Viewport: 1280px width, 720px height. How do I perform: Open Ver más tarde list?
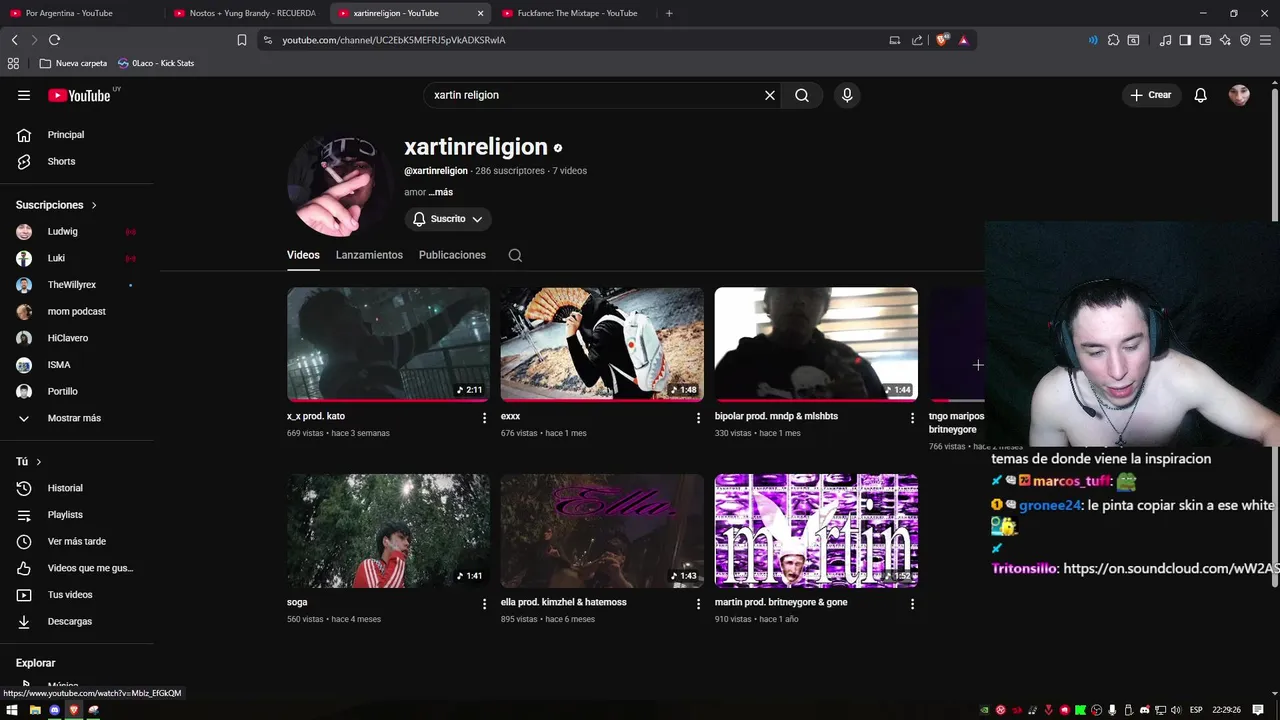coord(77,541)
